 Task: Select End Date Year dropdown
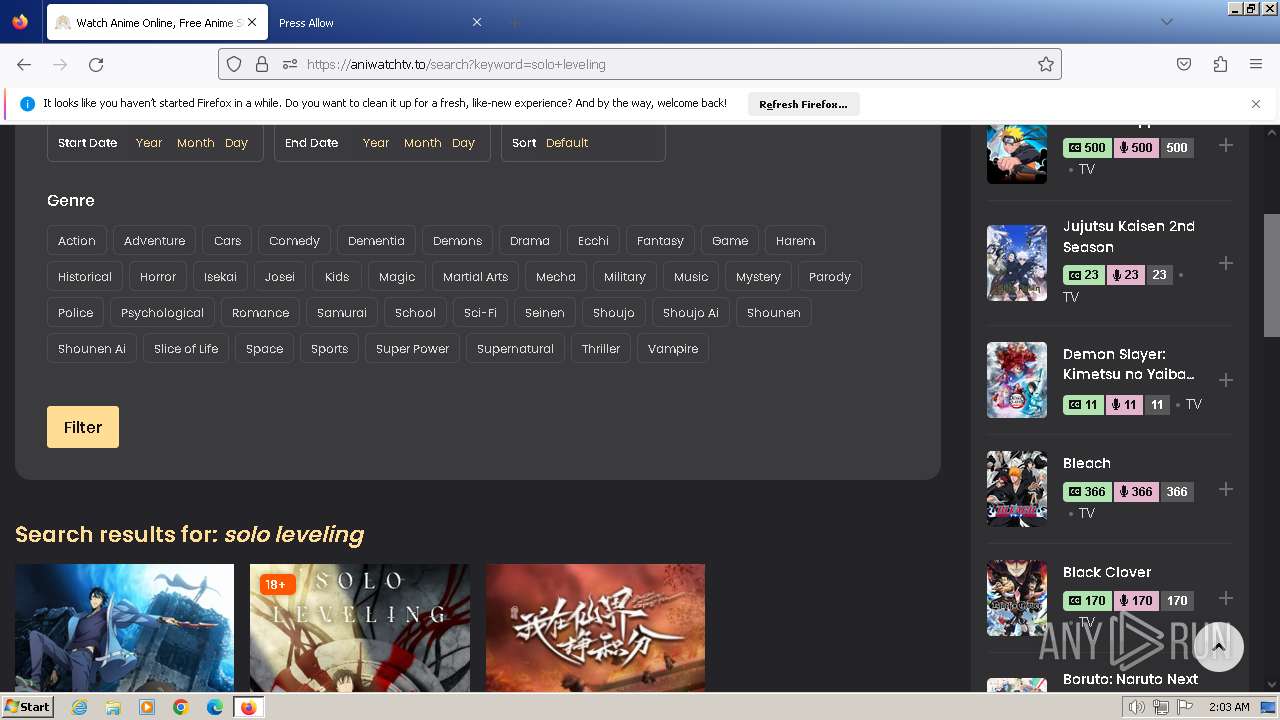(x=376, y=143)
